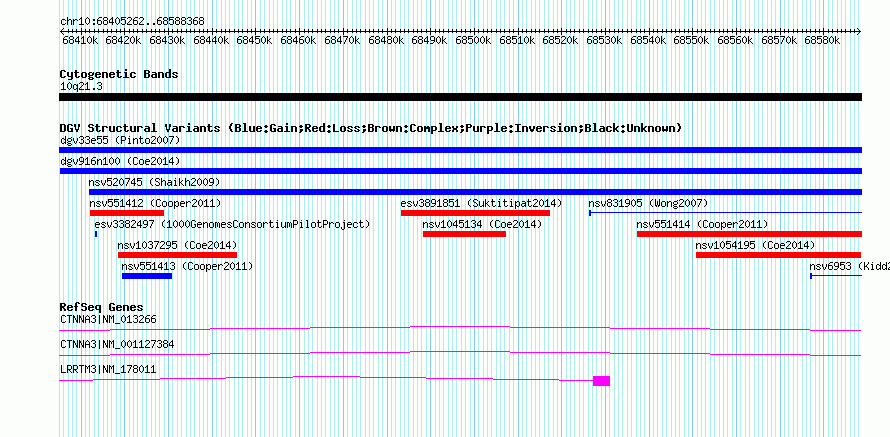The height and width of the screenshot is (437, 890).
Task: Click the 68450k ruler position
Action: tap(255, 40)
